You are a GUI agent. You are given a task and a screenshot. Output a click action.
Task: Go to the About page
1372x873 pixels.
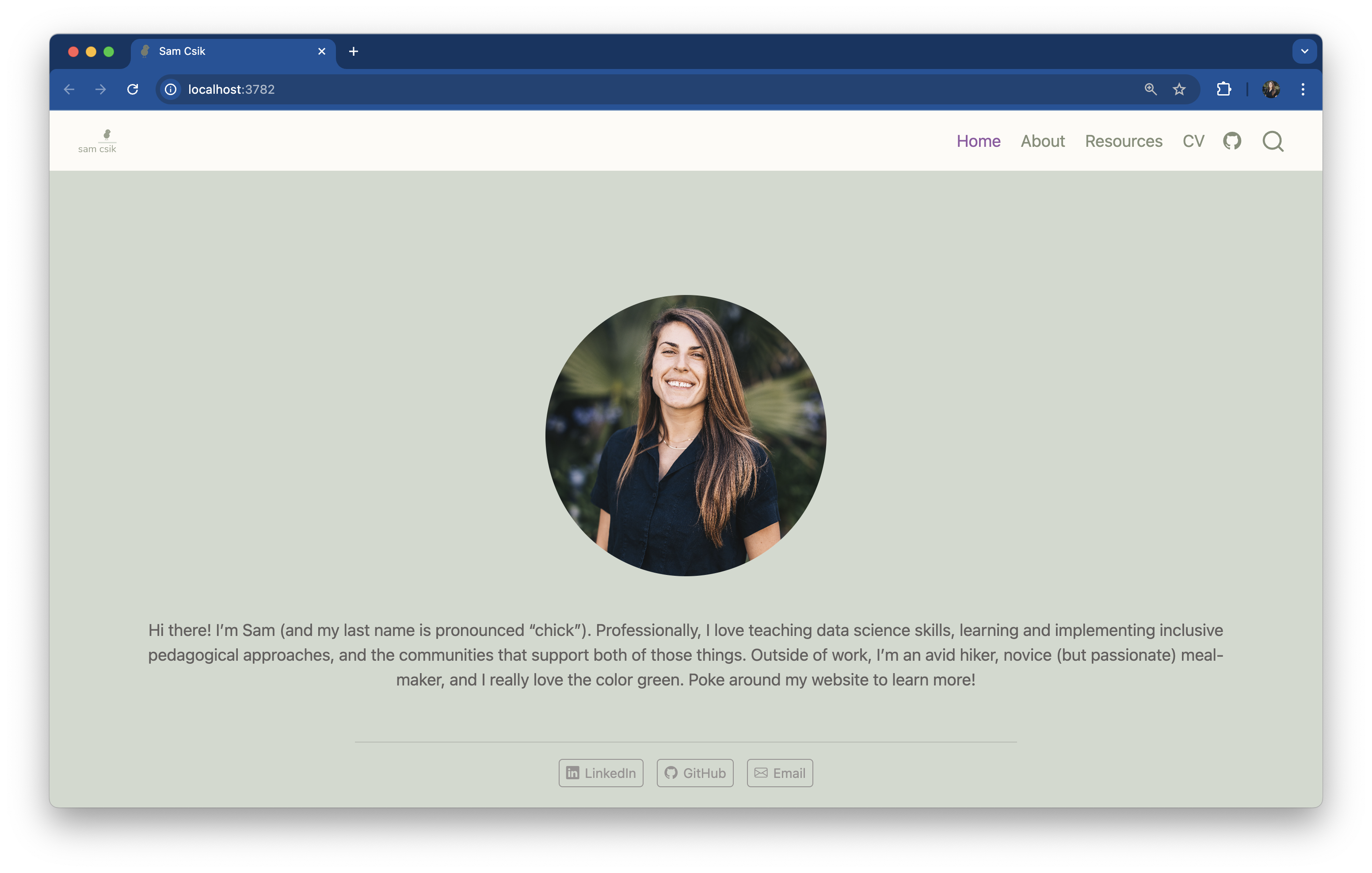pos(1042,142)
